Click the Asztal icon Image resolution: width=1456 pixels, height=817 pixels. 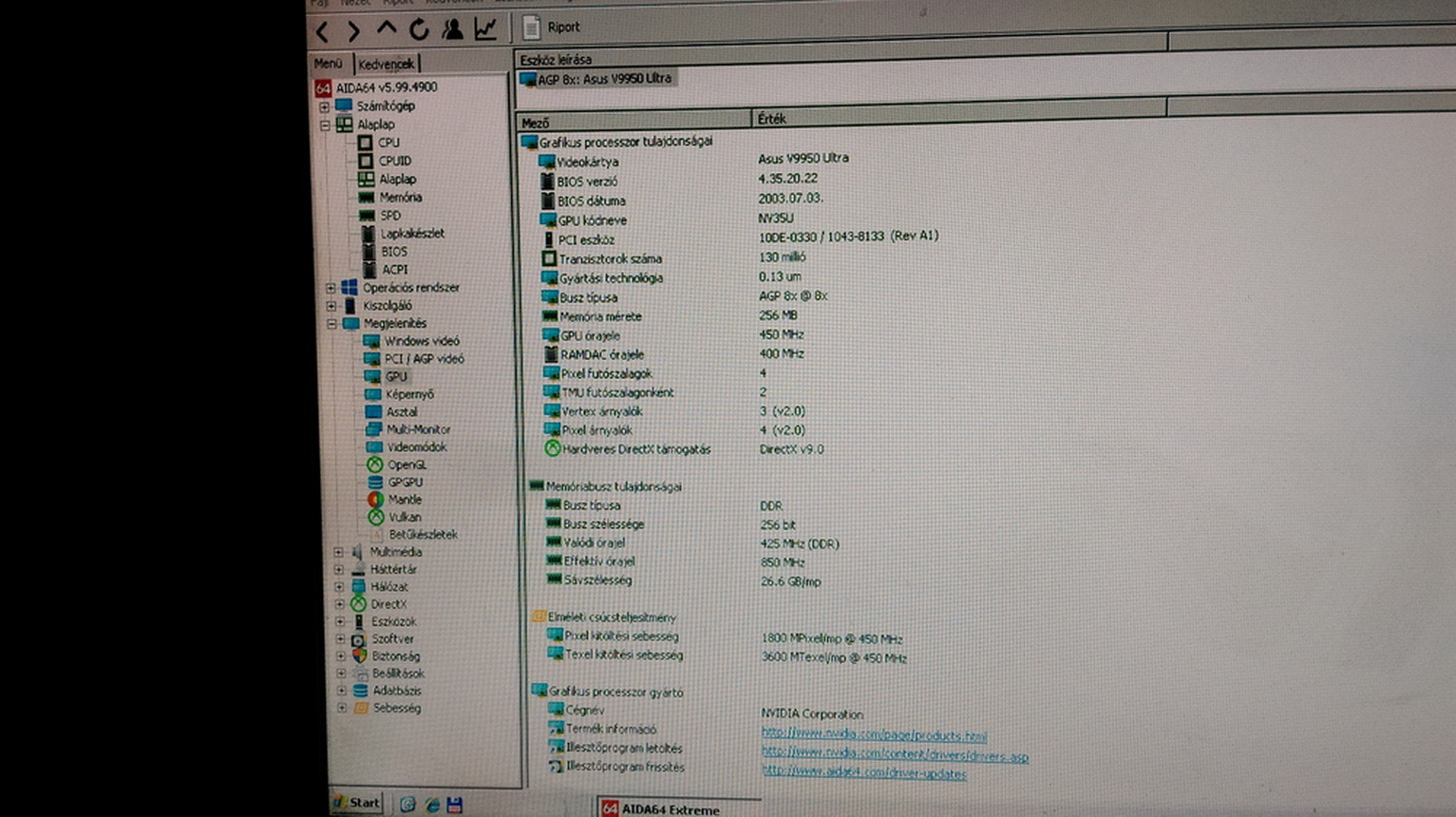click(x=373, y=412)
